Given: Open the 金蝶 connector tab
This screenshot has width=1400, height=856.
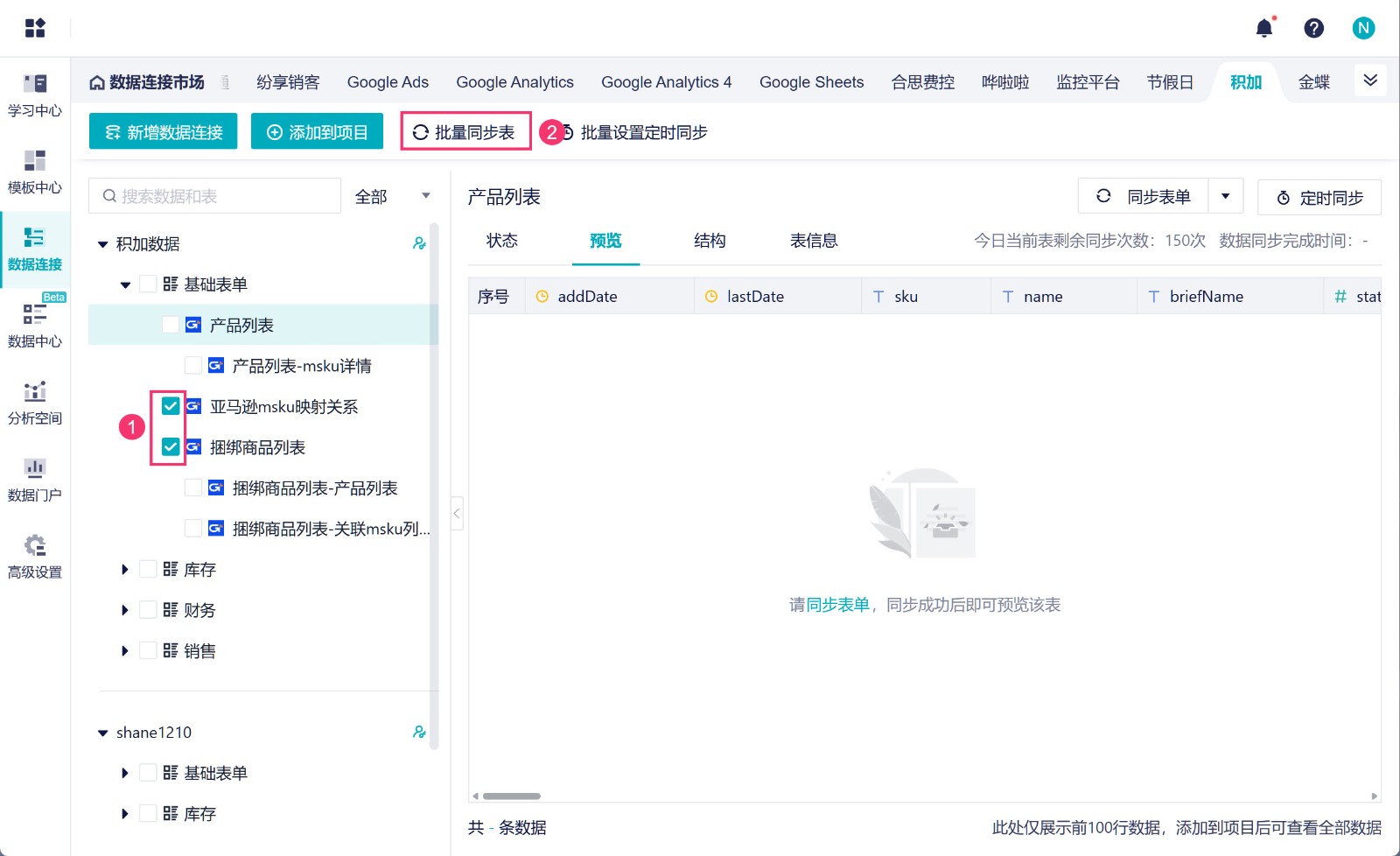Looking at the screenshot, I should (x=1314, y=82).
